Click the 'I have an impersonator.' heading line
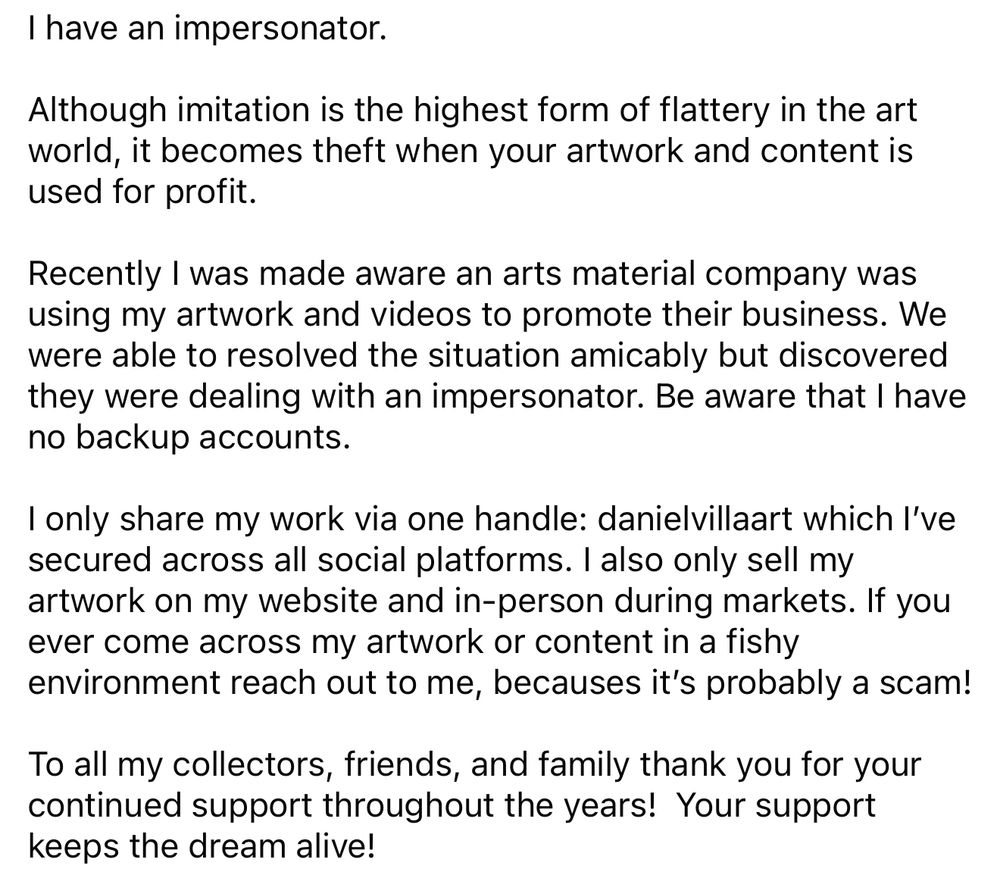1000x878 pixels. 207,29
